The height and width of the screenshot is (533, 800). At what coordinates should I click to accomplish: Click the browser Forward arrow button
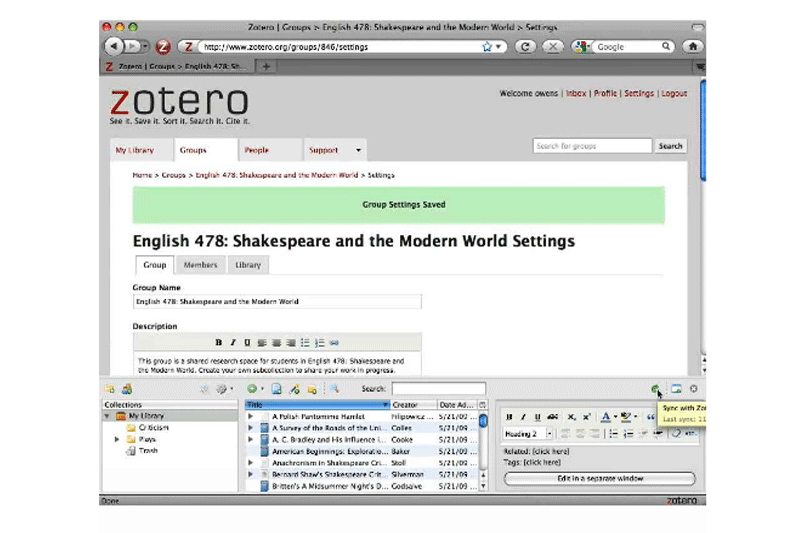(x=132, y=46)
